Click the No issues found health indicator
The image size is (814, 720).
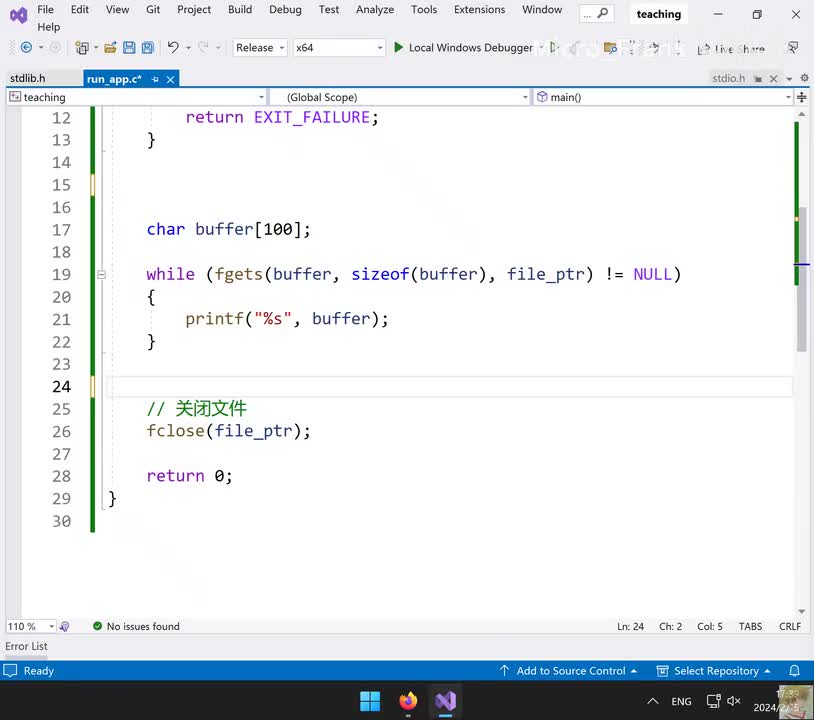point(136,626)
